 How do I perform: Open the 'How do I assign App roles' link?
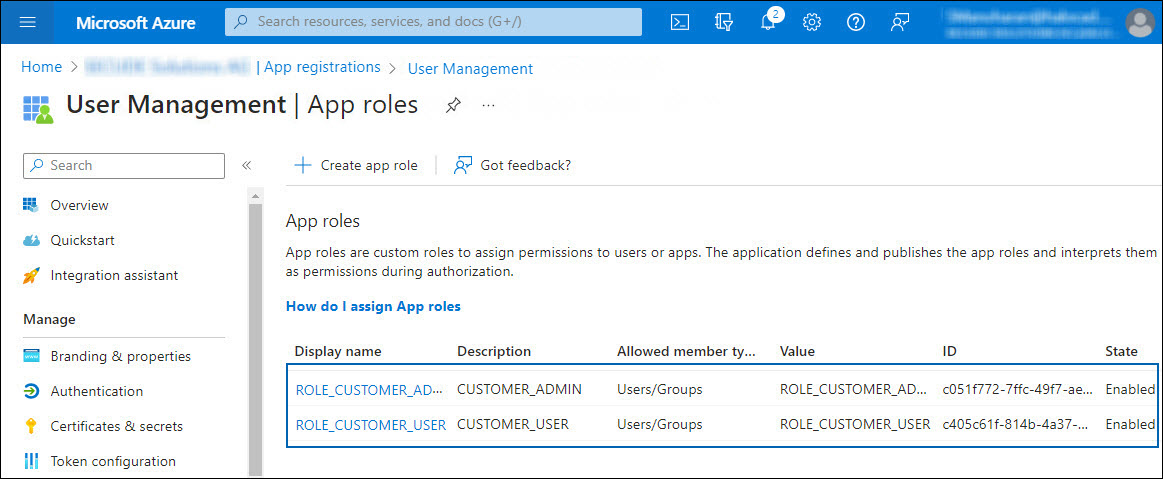pyautogui.click(x=373, y=306)
